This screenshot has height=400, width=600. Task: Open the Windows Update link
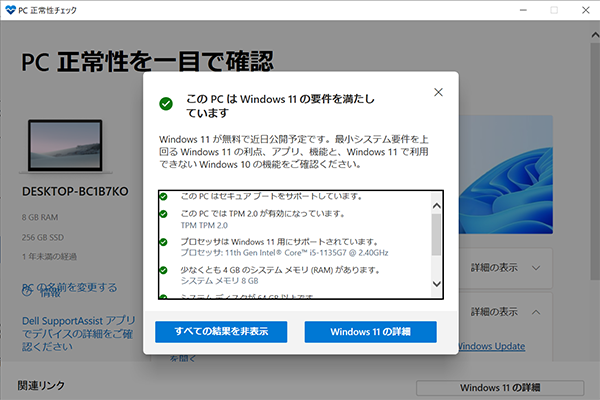(x=492, y=346)
